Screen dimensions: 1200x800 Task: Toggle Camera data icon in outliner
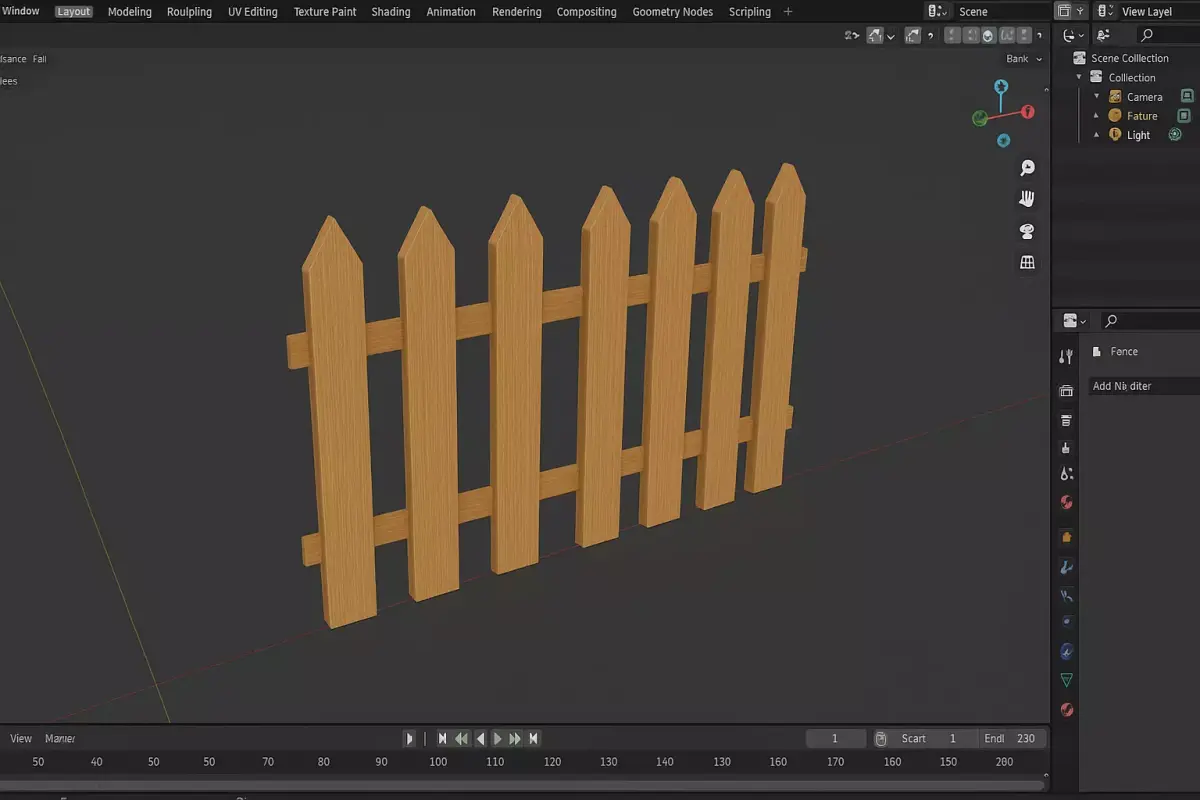[x=1187, y=96]
